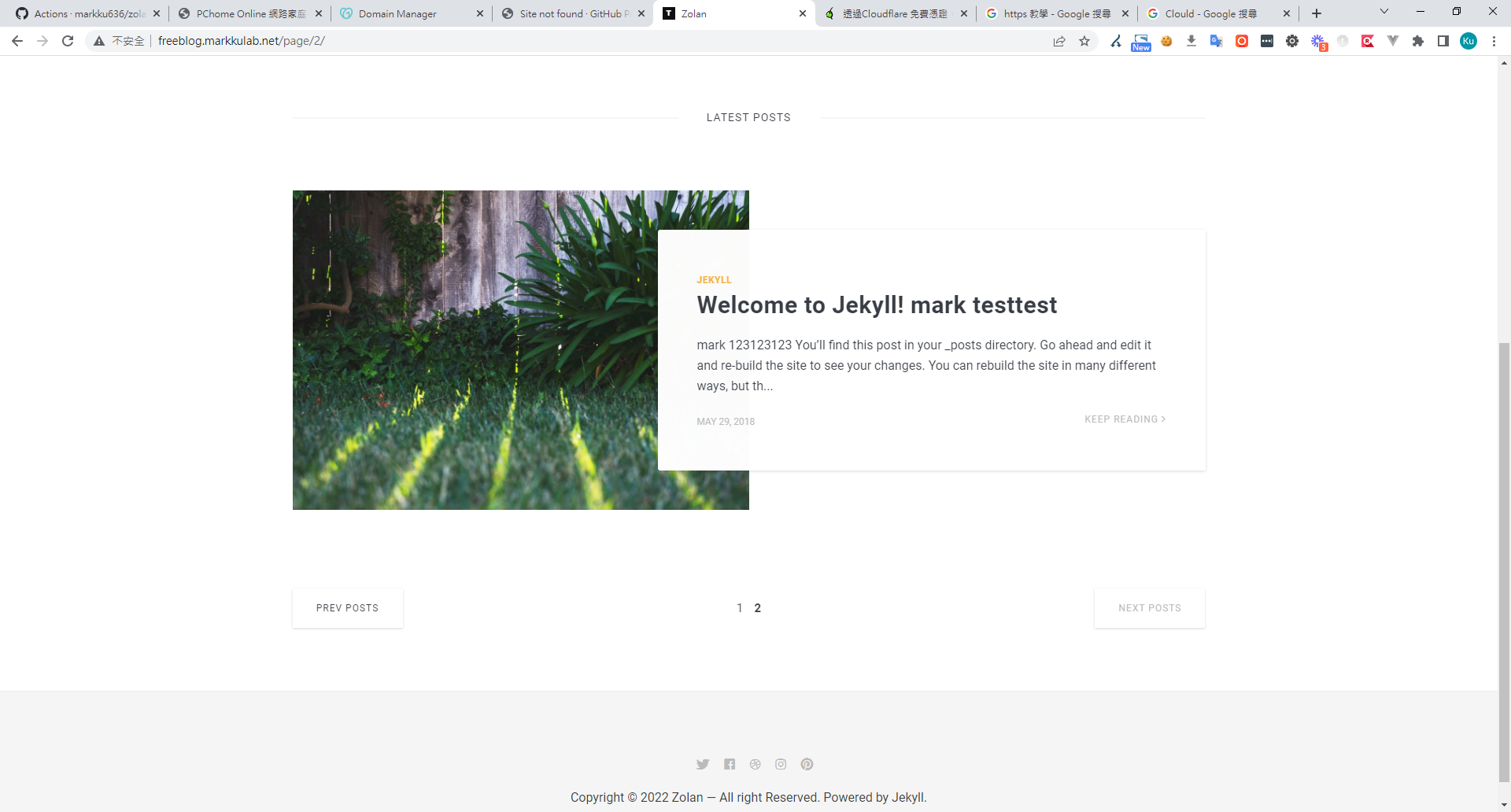Expand the tab search dropdown arrow
This screenshot has width=1511, height=812.
pos(1384,12)
